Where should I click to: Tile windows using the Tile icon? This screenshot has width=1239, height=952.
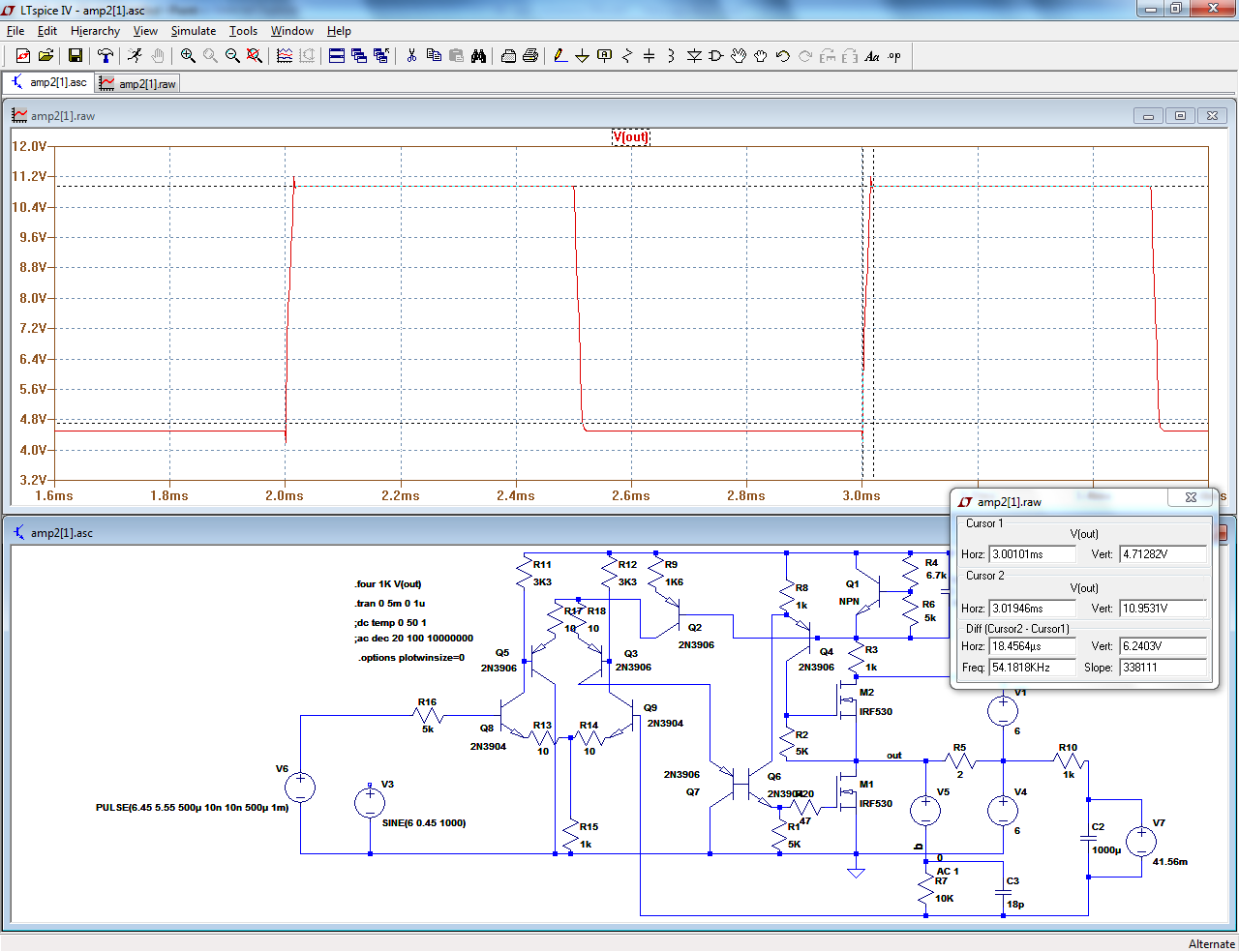click(337, 56)
